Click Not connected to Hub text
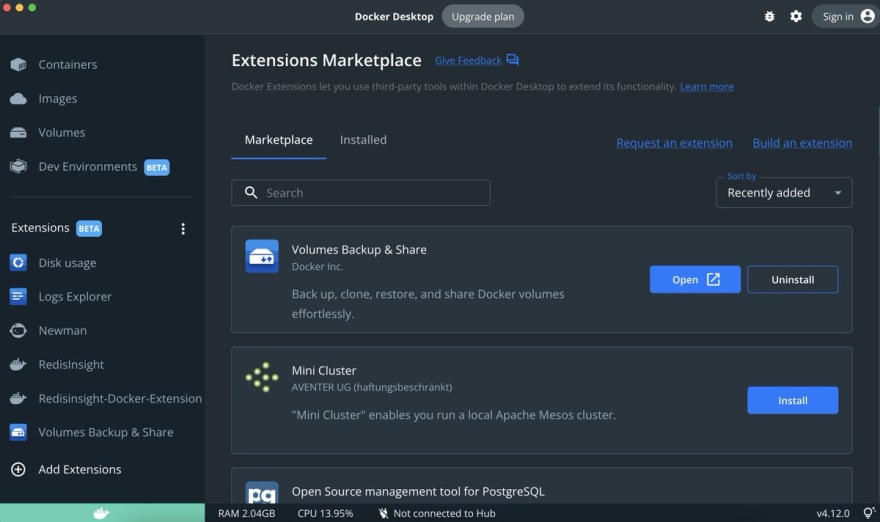The height and width of the screenshot is (522, 880). pos(444,513)
